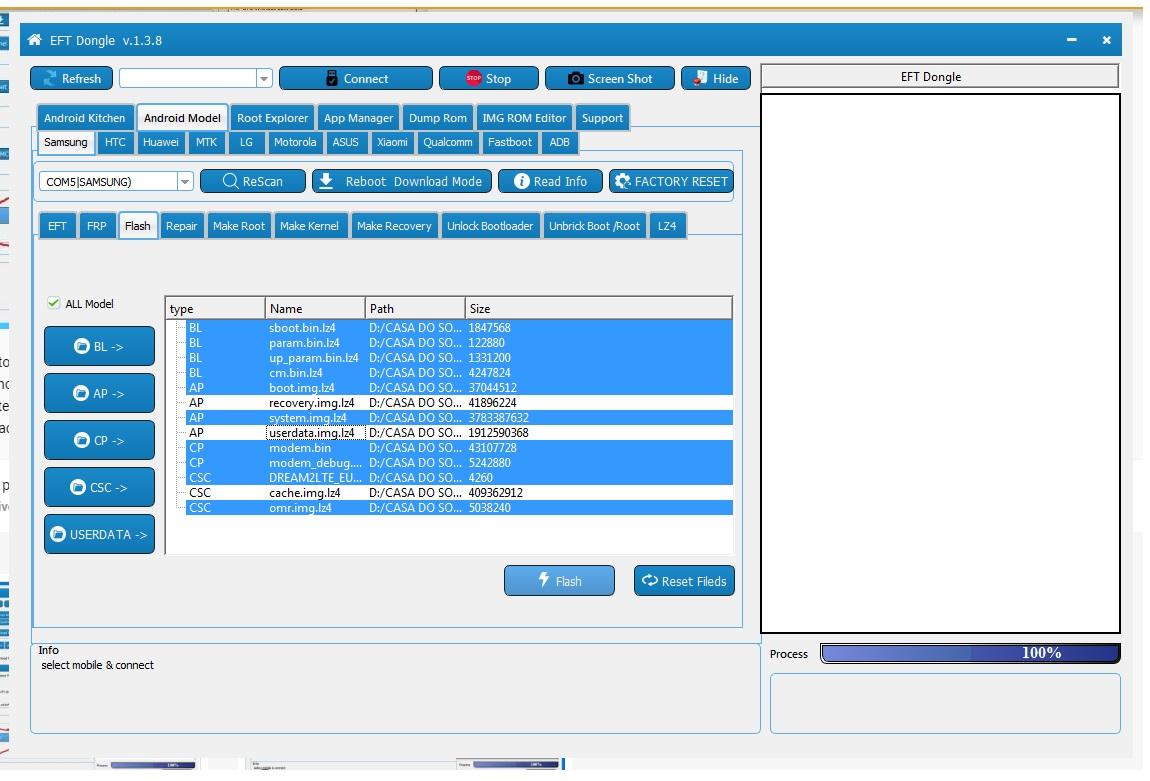The width and height of the screenshot is (1150, 781).
Task: Switch to the Qualcomm tab
Action: click(x=447, y=142)
